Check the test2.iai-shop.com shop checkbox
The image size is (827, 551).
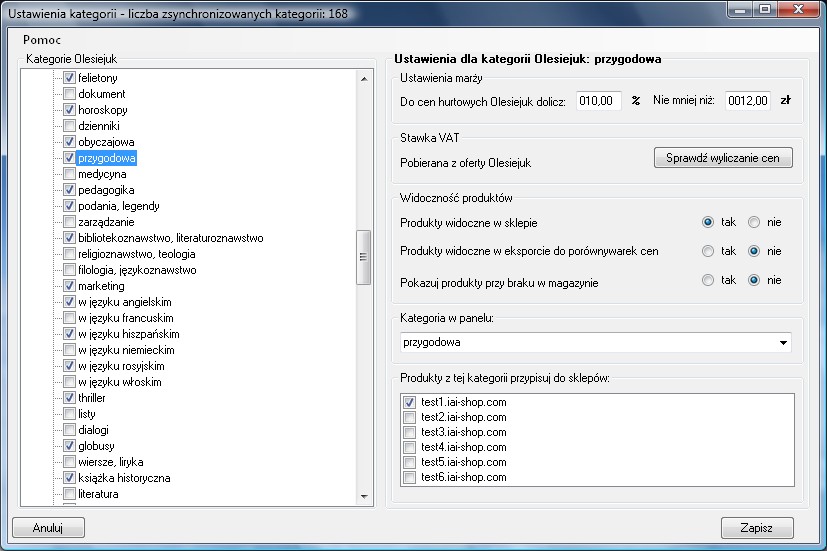(x=409, y=417)
